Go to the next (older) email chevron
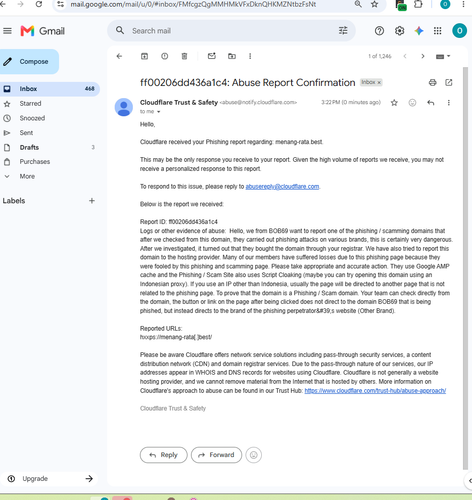Viewport: 472px width, 500px height. click(423, 56)
